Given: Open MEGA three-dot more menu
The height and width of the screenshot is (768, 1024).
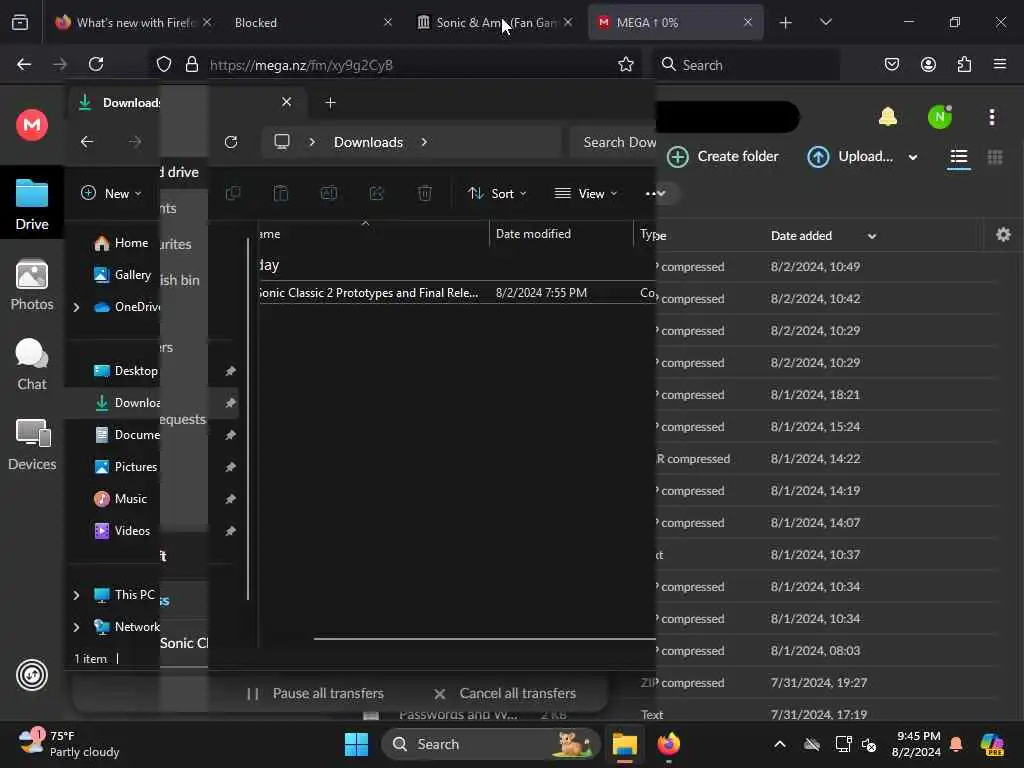Looking at the screenshot, I should [x=992, y=117].
